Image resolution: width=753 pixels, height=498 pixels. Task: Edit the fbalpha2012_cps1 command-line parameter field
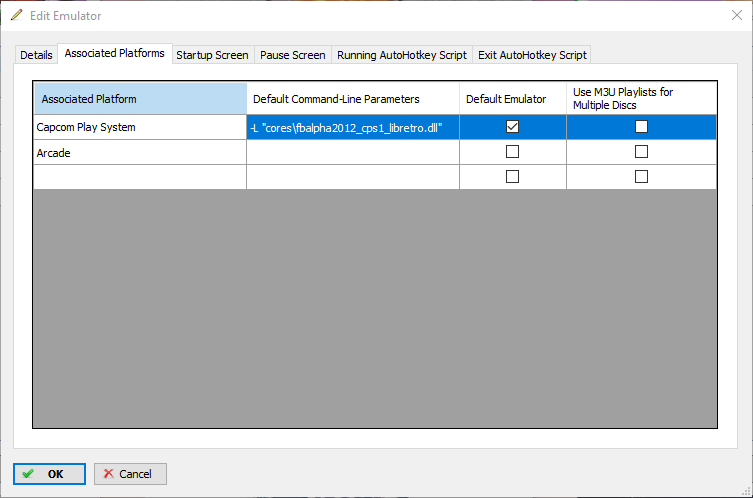tap(352, 127)
